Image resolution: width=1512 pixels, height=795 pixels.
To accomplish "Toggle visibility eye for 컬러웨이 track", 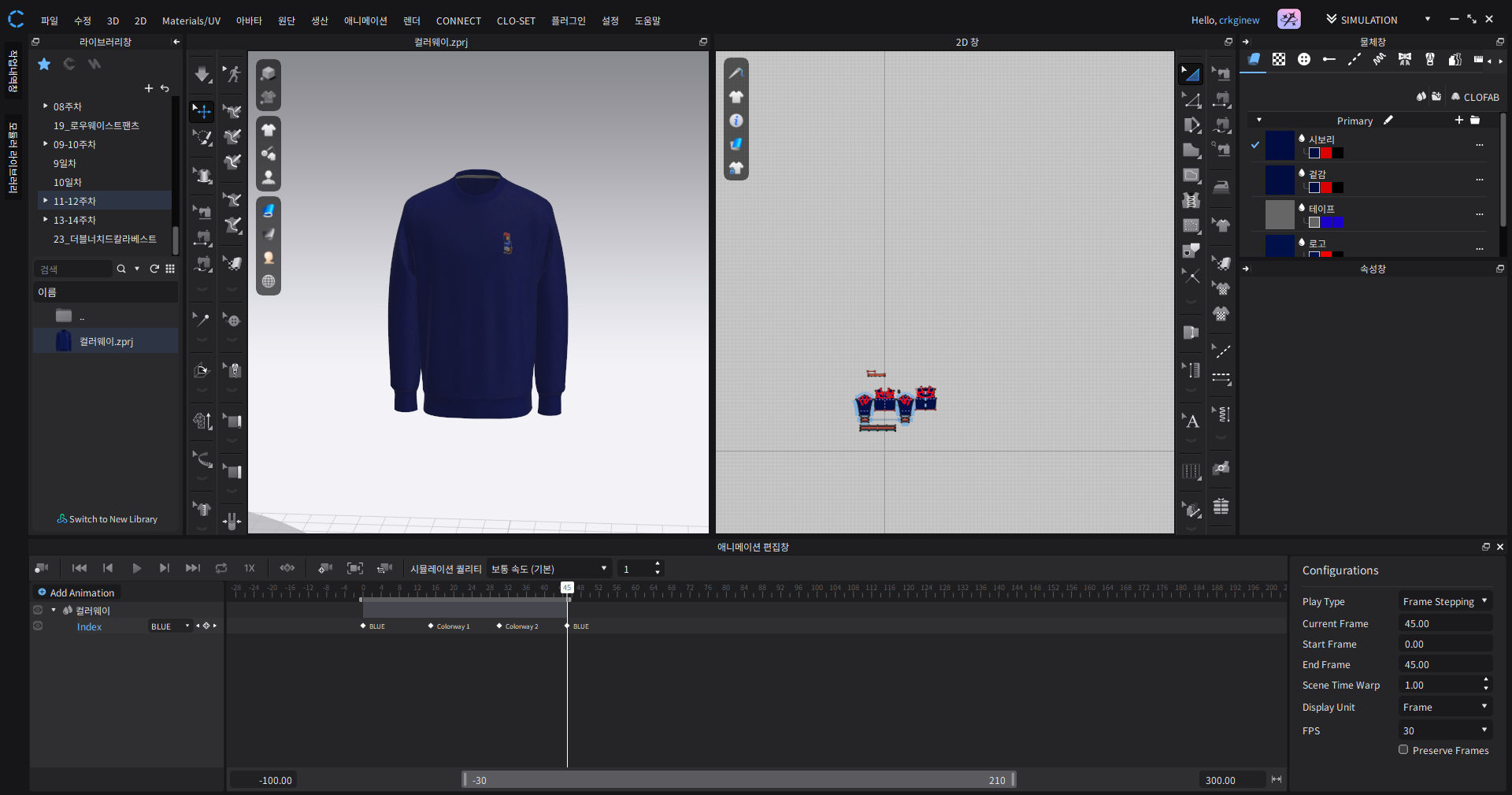I will 38,610.
